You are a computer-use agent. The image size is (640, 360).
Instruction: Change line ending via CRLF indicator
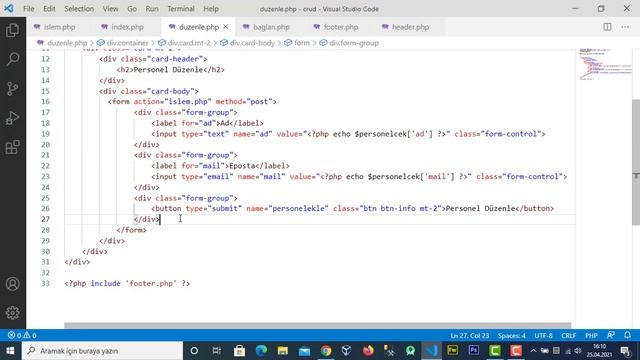(569, 336)
